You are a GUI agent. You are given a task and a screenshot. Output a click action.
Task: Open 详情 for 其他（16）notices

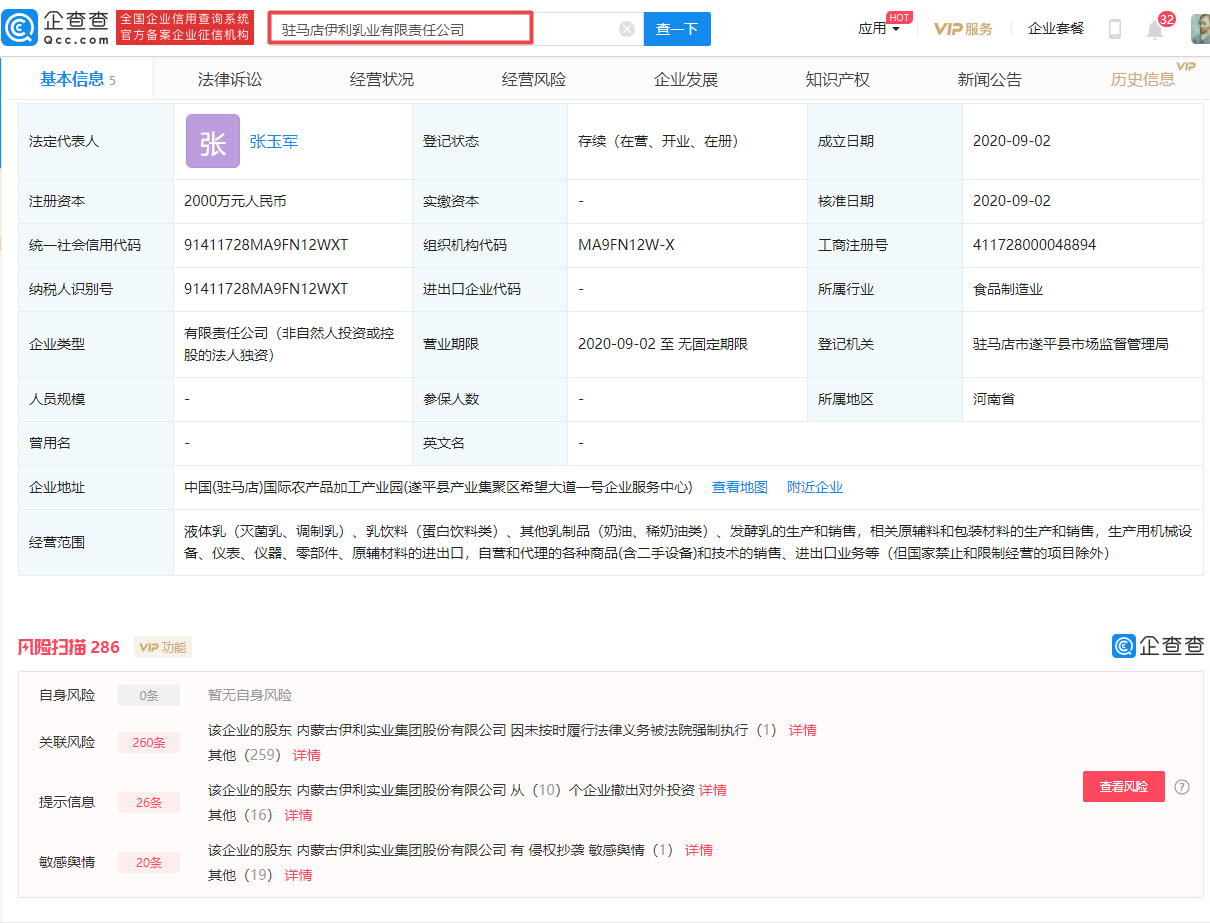[299, 816]
